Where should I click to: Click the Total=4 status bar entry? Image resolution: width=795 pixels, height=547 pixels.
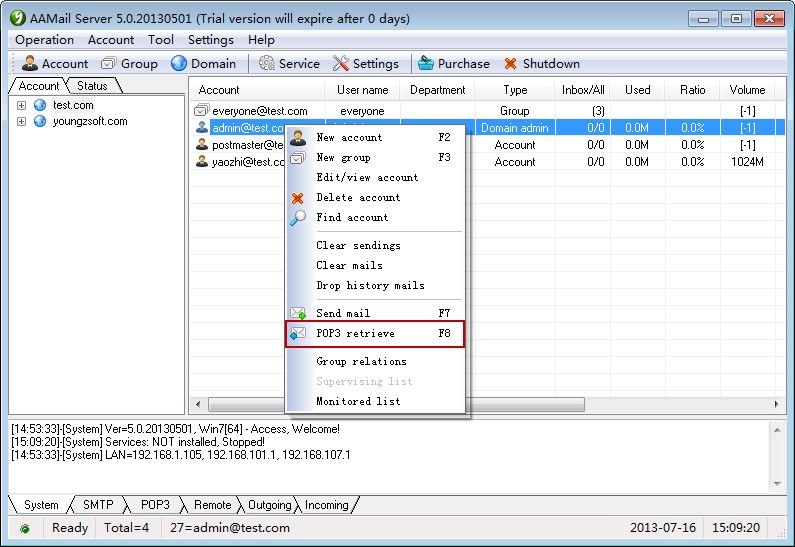[126, 528]
